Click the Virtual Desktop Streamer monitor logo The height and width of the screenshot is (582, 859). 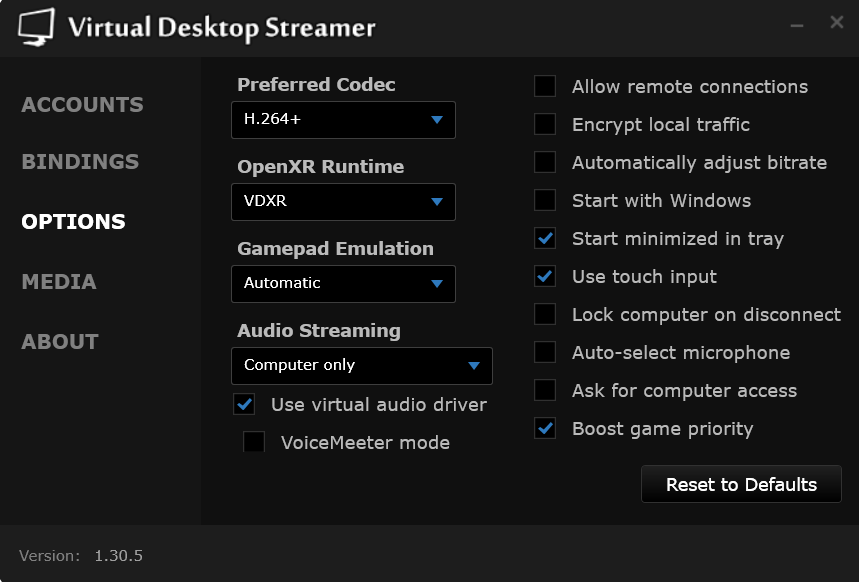36,28
